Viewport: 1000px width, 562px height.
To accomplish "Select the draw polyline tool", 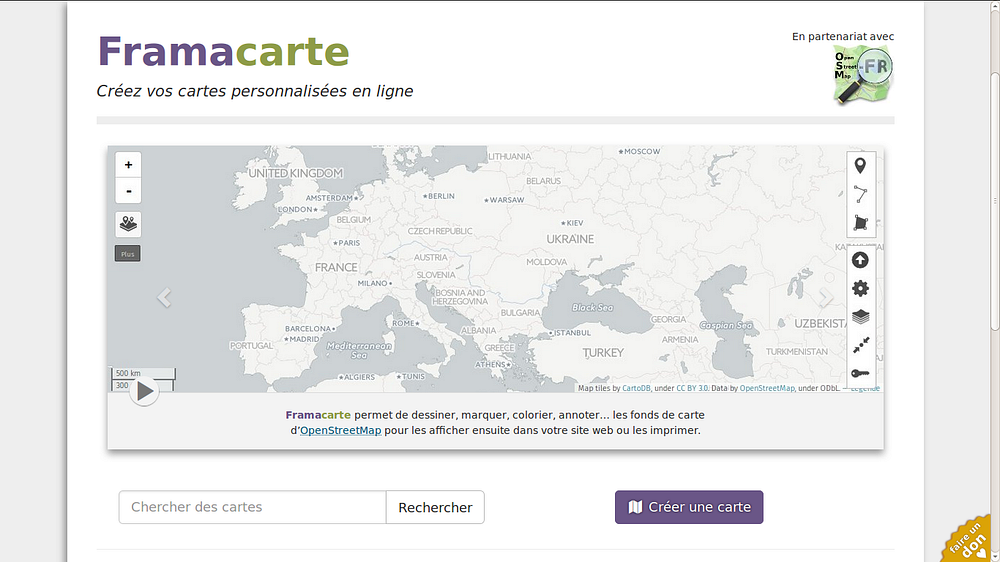I will tap(860, 194).
